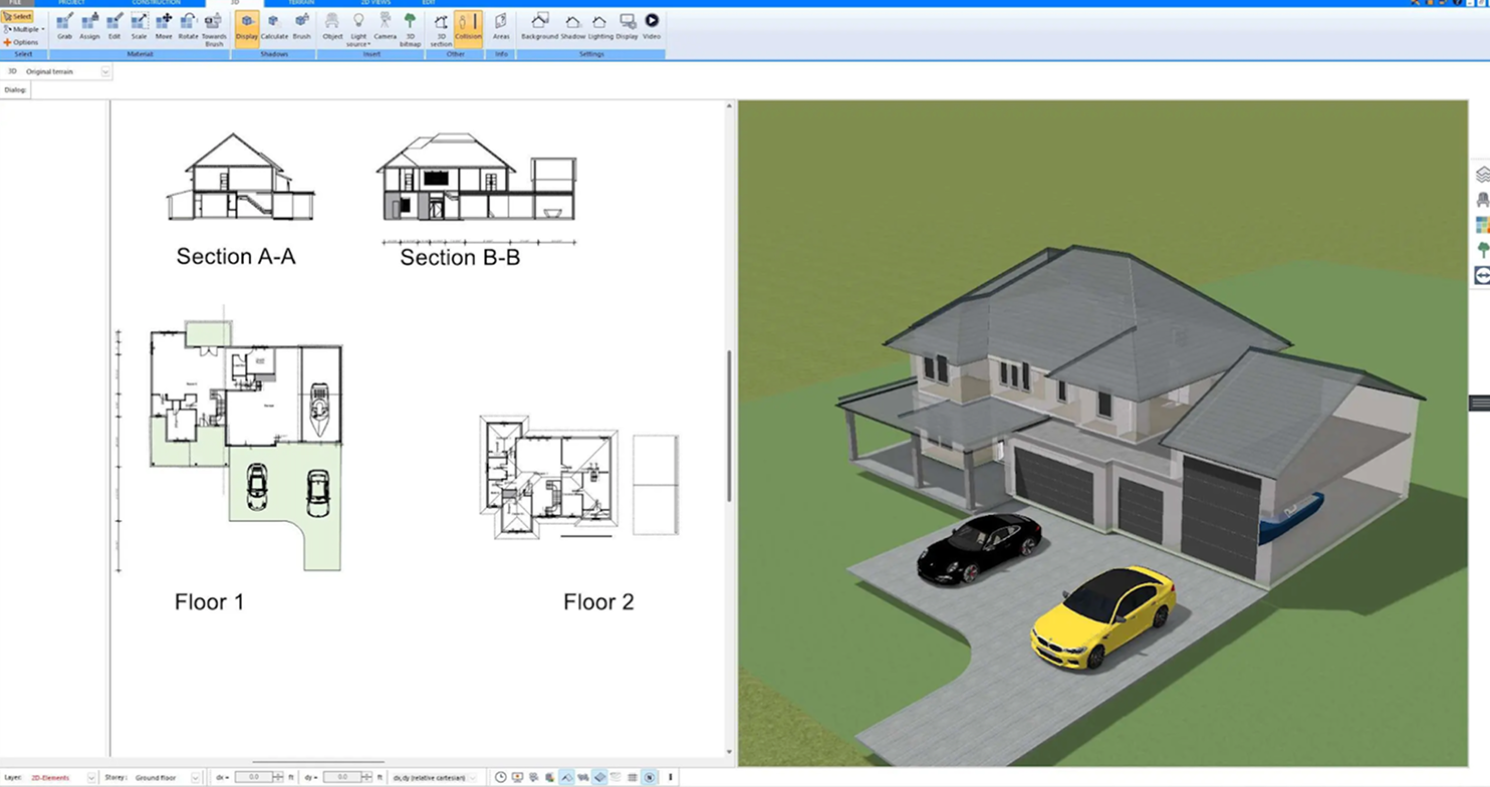Image resolution: width=1490 pixels, height=787 pixels.
Task: Open the furniture catalog chair icon
Action: click(1482, 200)
